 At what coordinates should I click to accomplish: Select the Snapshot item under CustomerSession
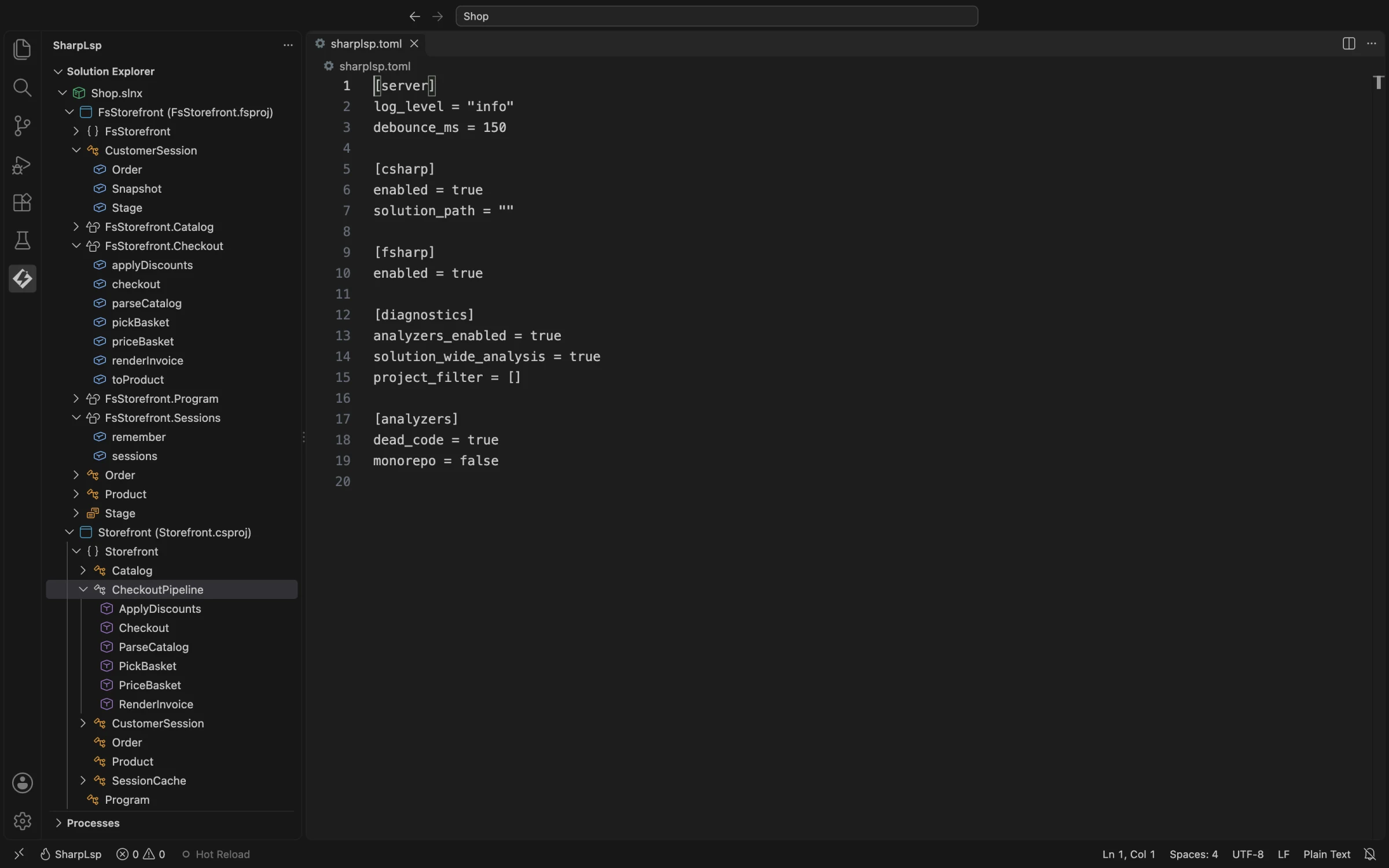click(x=137, y=189)
